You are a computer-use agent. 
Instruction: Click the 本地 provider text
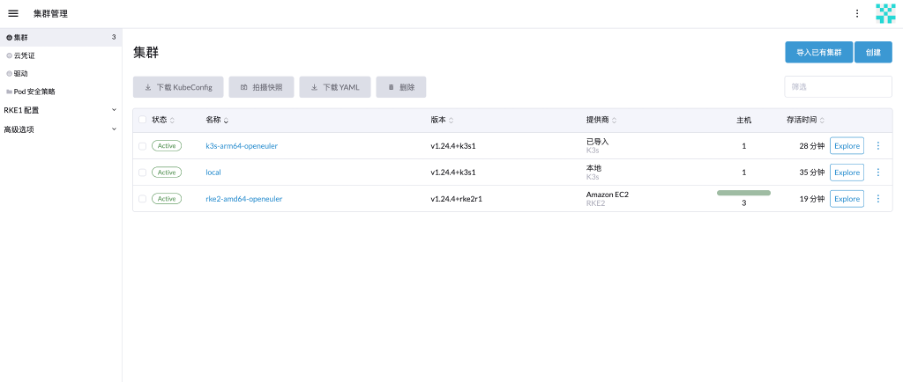tap(594, 168)
